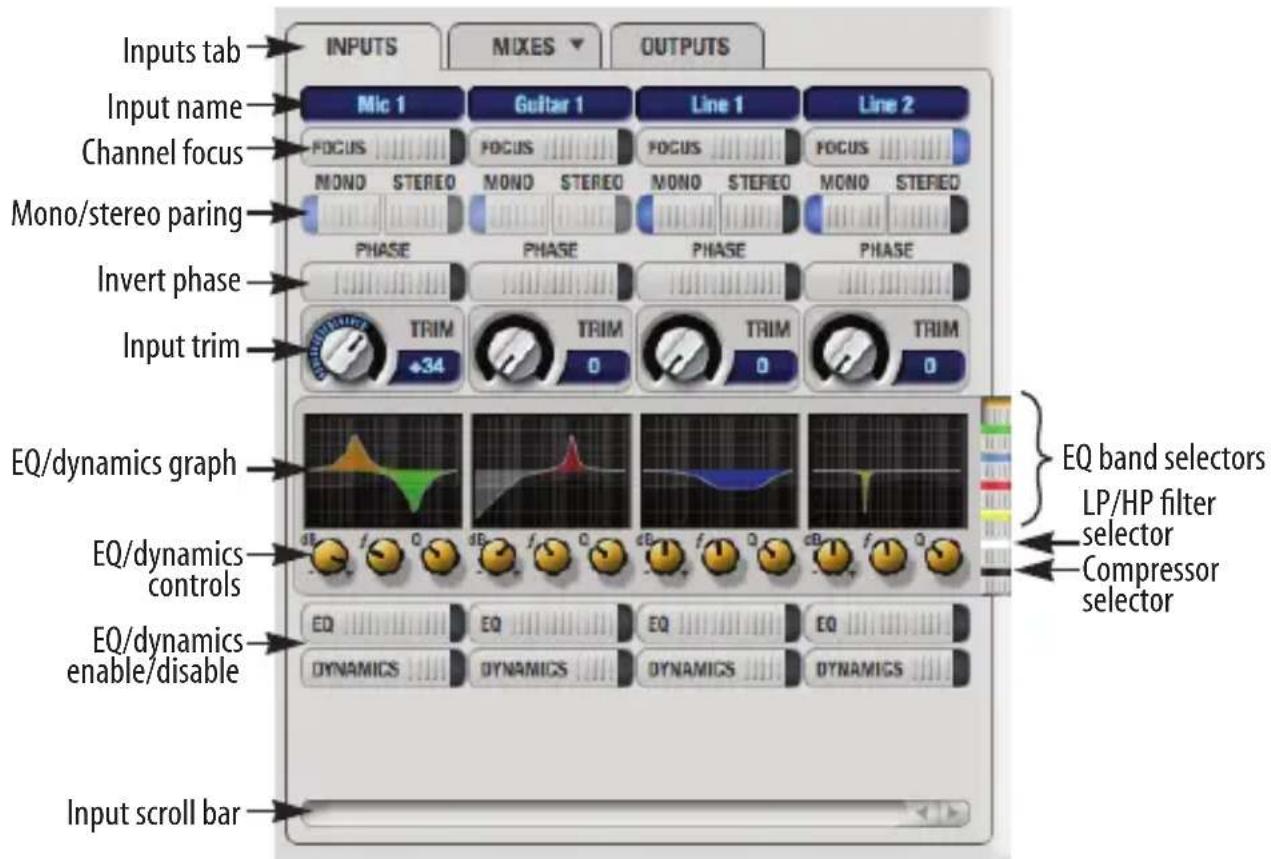This screenshot has height=859, width=1271.
Task: Toggle FOCUS on the Mic 1 channel
Action: [x=382, y=148]
